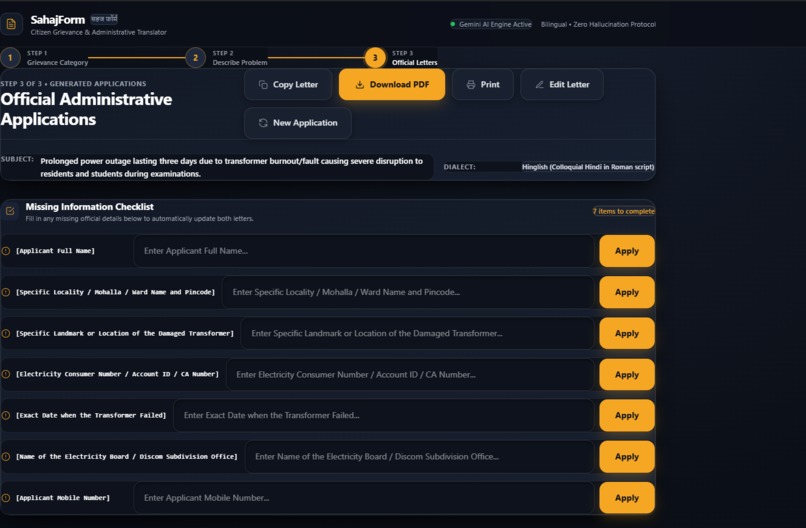The image size is (806, 528).
Task: Click the subject text about prolonged power outage
Action: pyautogui.click(x=232, y=167)
